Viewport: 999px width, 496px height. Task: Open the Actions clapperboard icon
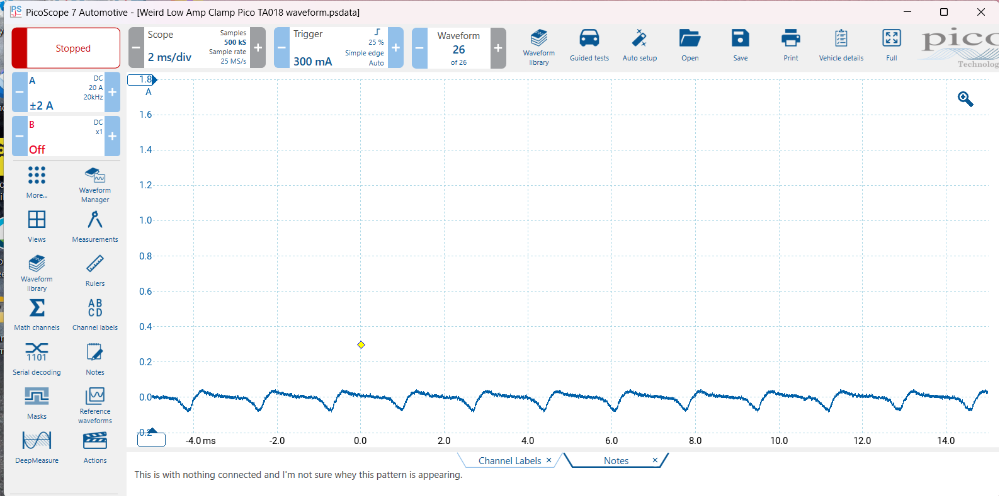[x=95, y=447]
